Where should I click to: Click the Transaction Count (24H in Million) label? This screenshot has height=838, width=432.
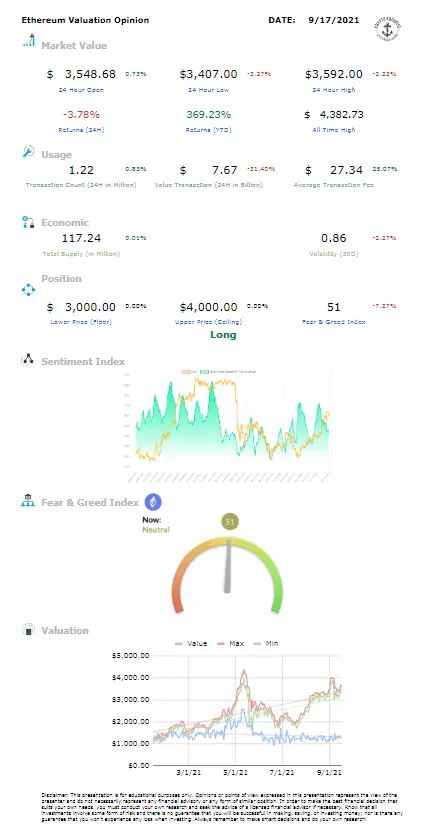[81, 185]
